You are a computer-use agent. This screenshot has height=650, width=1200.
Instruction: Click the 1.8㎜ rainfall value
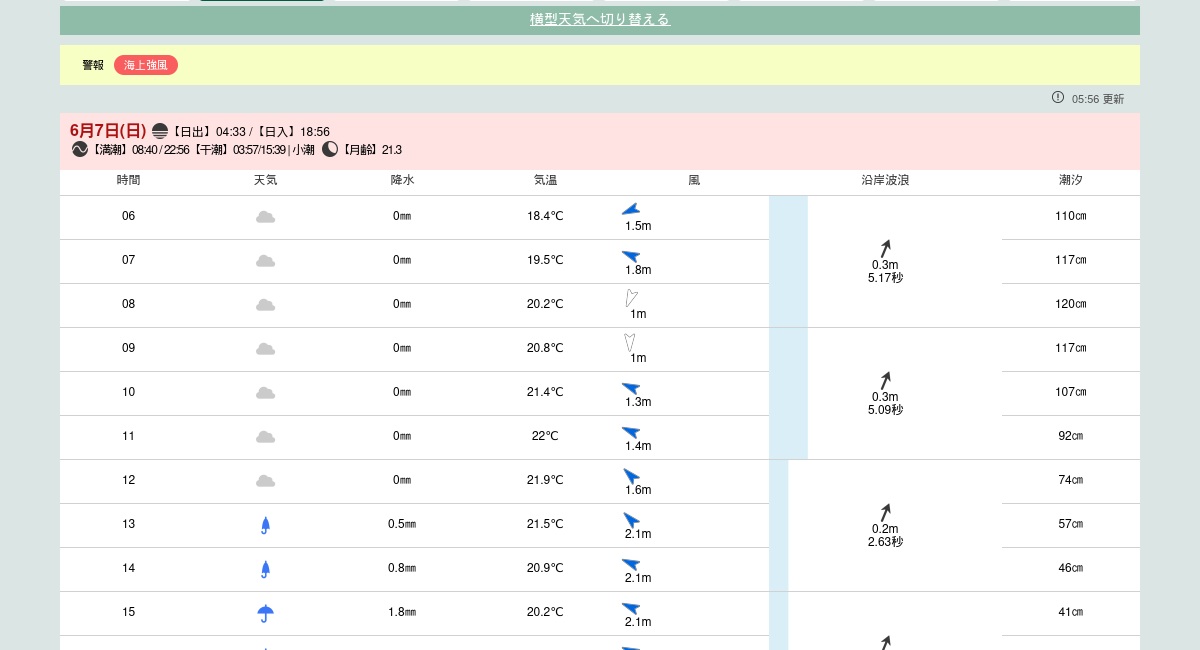pos(402,613)
